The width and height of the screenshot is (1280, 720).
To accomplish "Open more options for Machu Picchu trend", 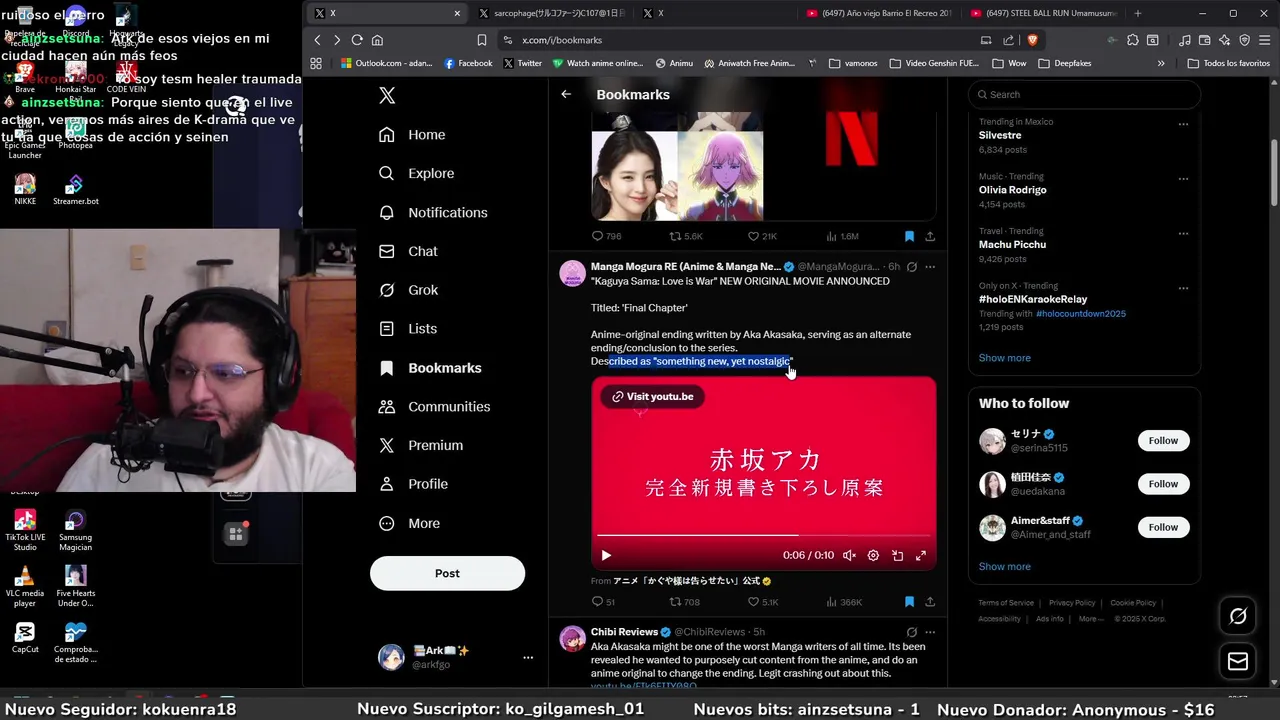I will [x=1183, y=234].
